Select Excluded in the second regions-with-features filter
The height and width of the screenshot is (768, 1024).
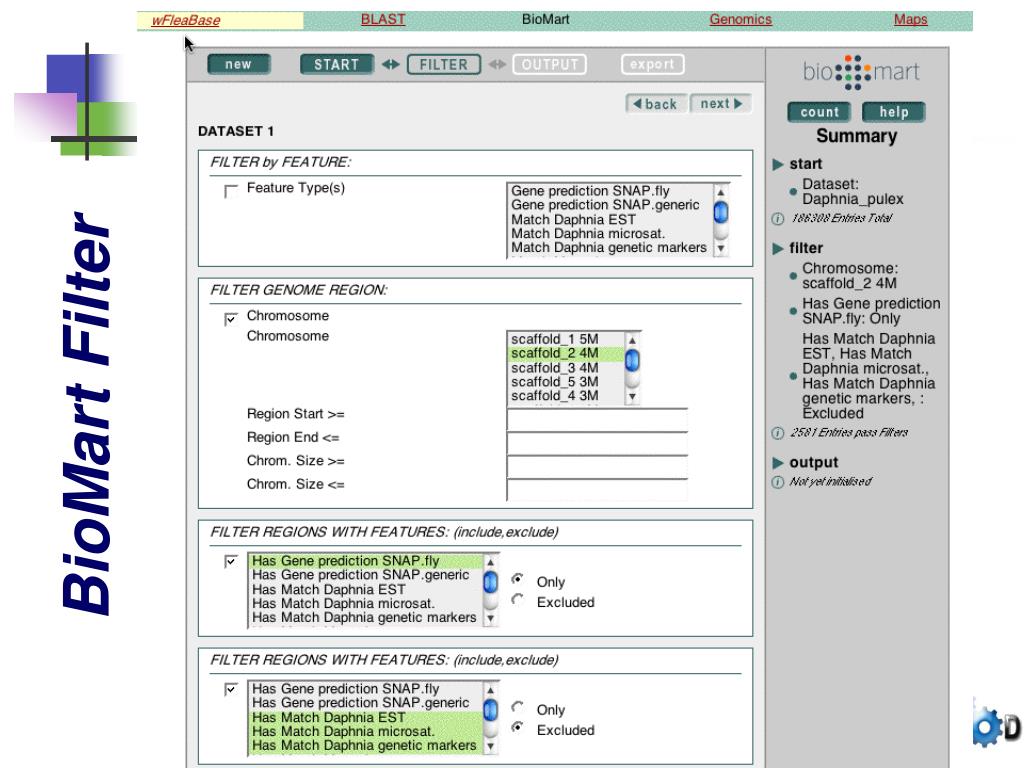coord(517,727)
